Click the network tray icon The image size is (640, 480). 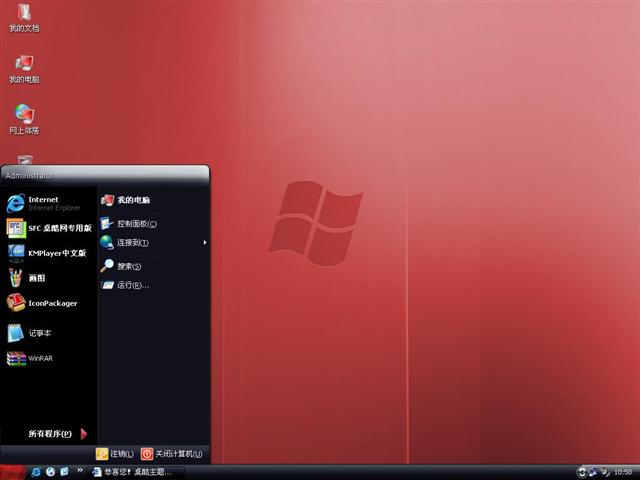coord(592,473)
